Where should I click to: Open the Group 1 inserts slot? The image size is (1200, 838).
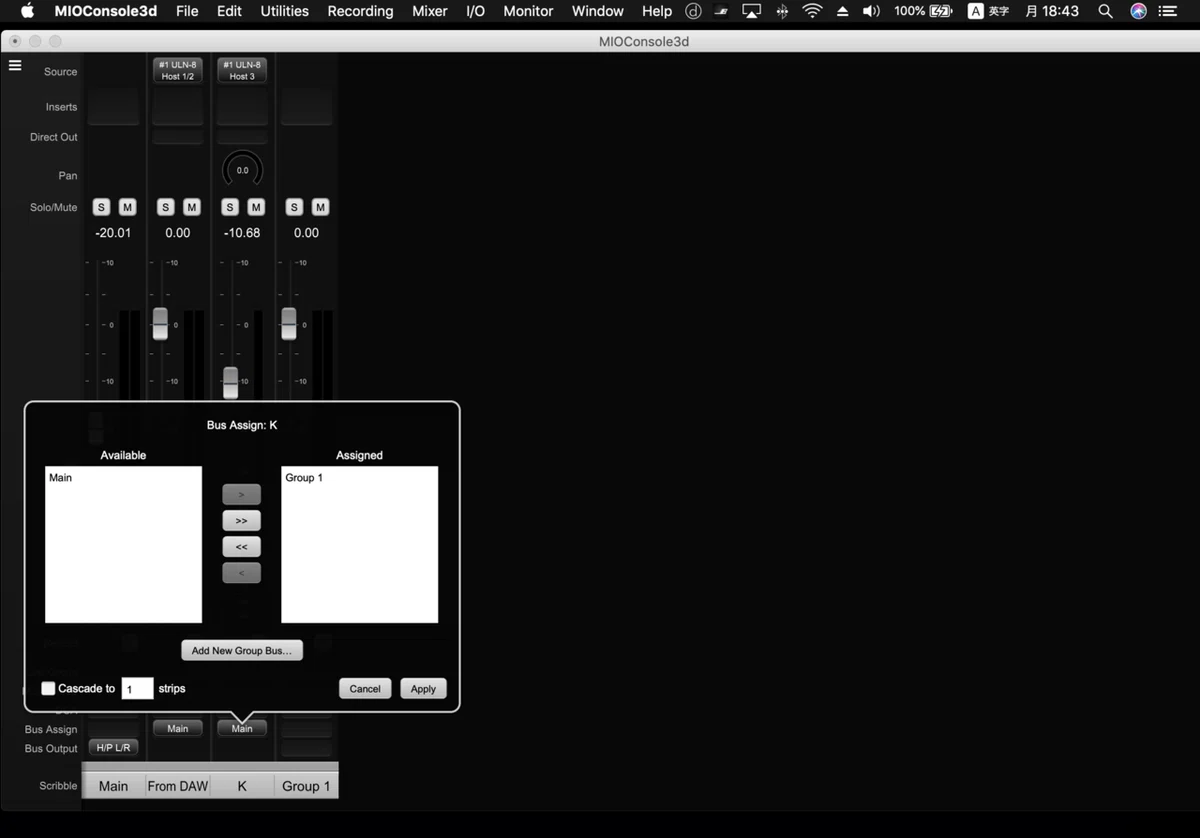[306, 107]
